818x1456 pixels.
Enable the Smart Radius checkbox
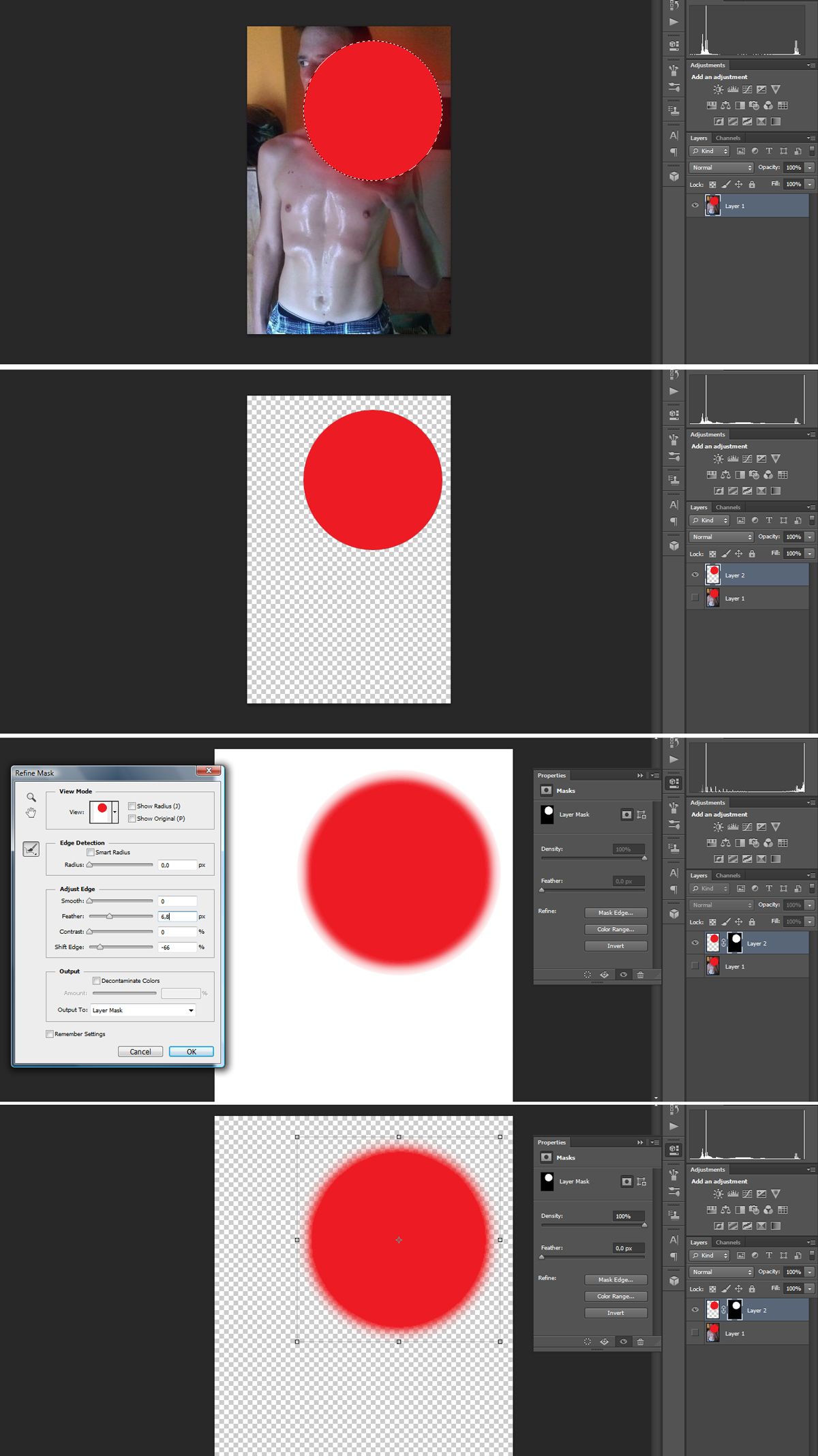tap(91, 852)
